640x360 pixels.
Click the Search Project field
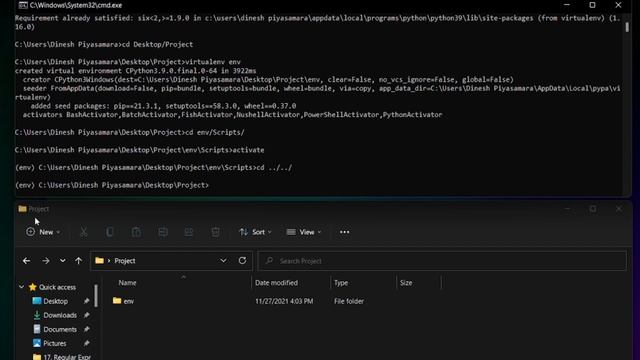[442, 261]
